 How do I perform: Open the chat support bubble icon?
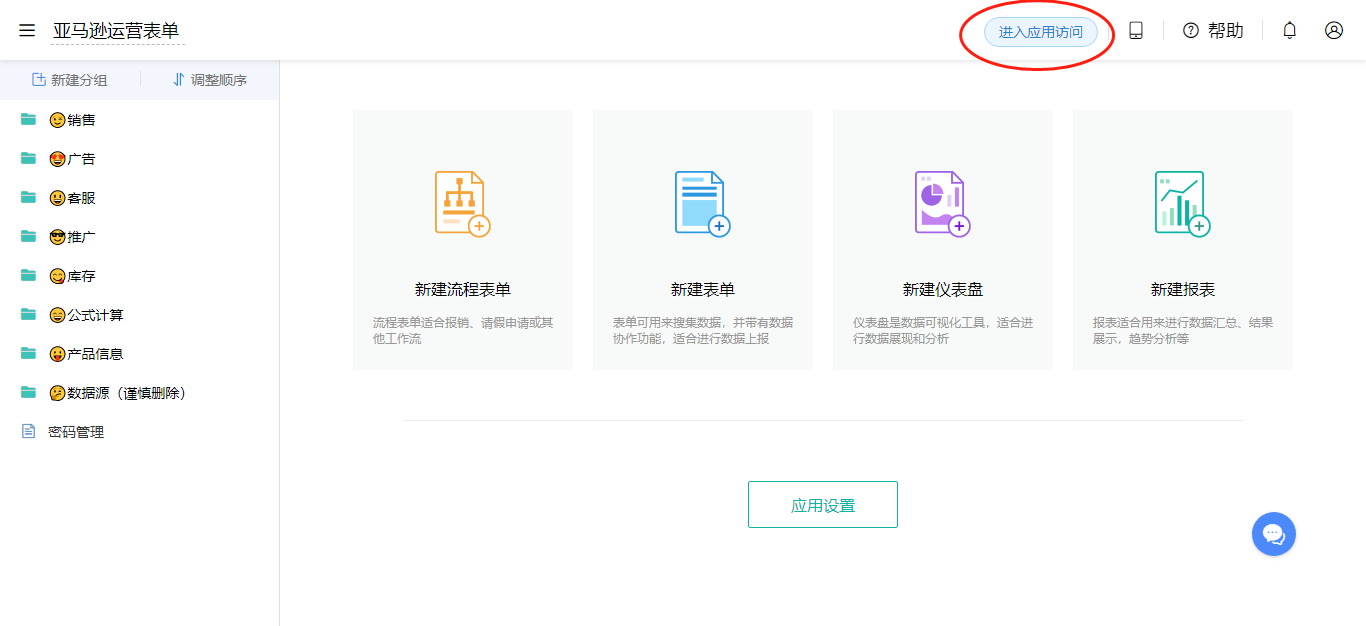click(x=1274, y=534)
